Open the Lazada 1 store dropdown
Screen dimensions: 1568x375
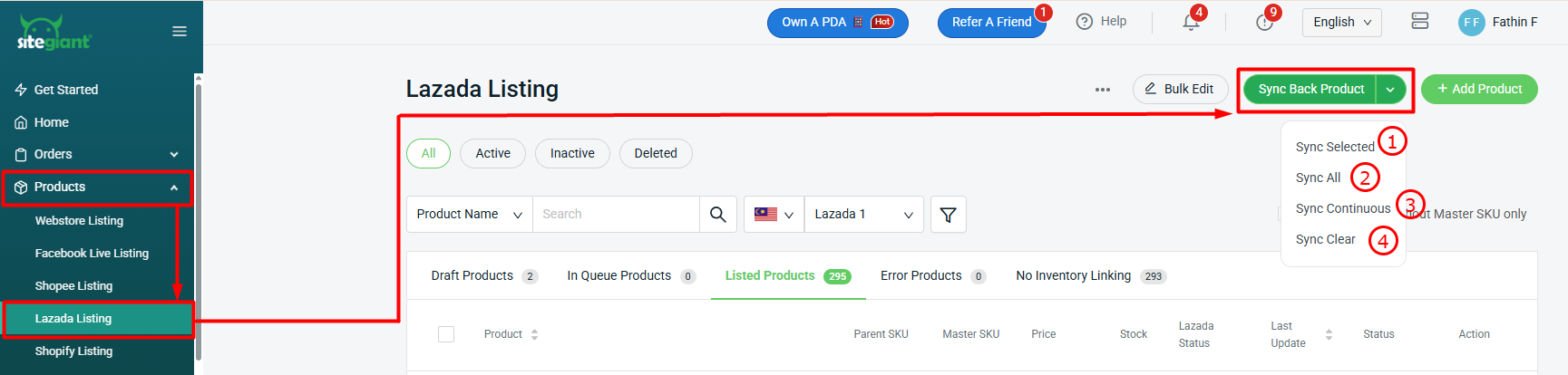coord(863,215)
